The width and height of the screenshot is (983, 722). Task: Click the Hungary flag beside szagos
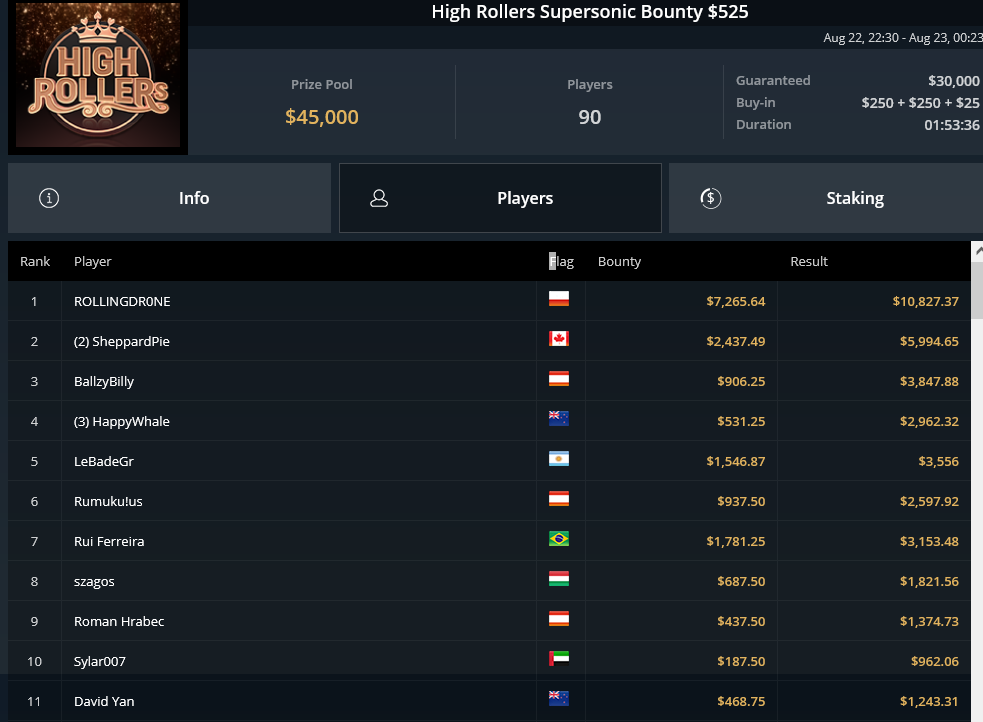[559, 578]
